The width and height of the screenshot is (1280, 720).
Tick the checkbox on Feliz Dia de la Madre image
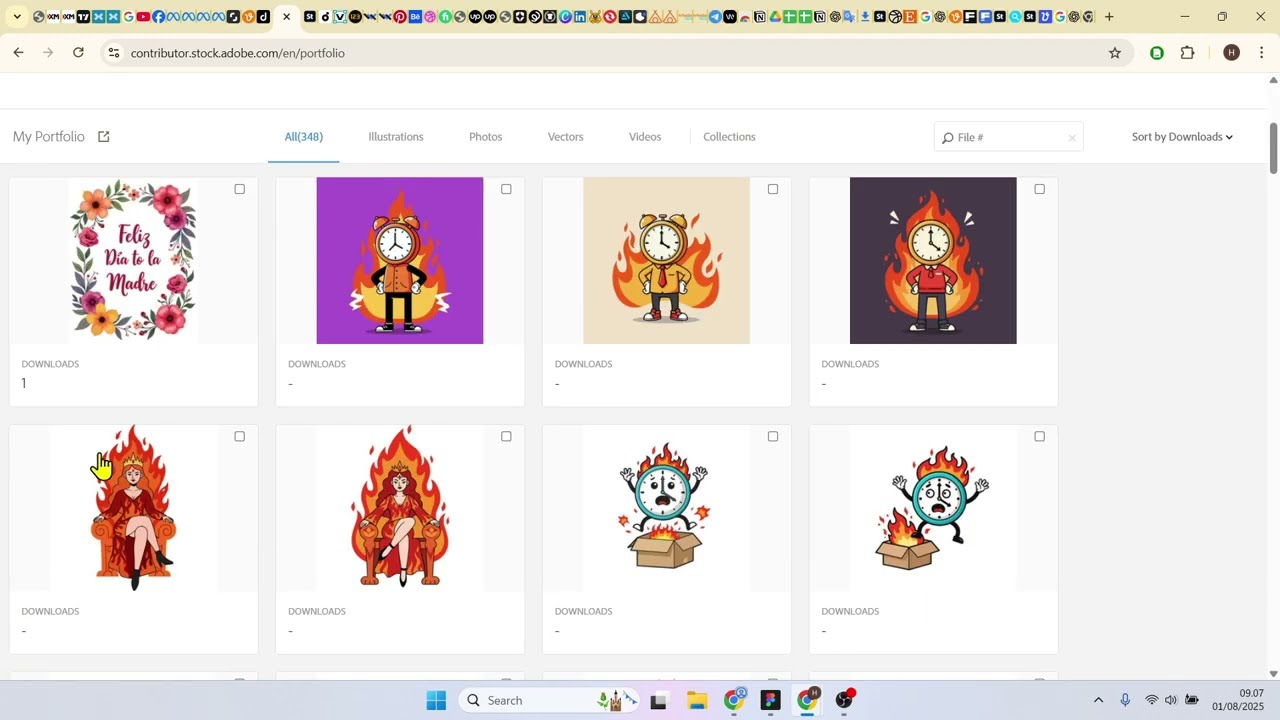239,189
